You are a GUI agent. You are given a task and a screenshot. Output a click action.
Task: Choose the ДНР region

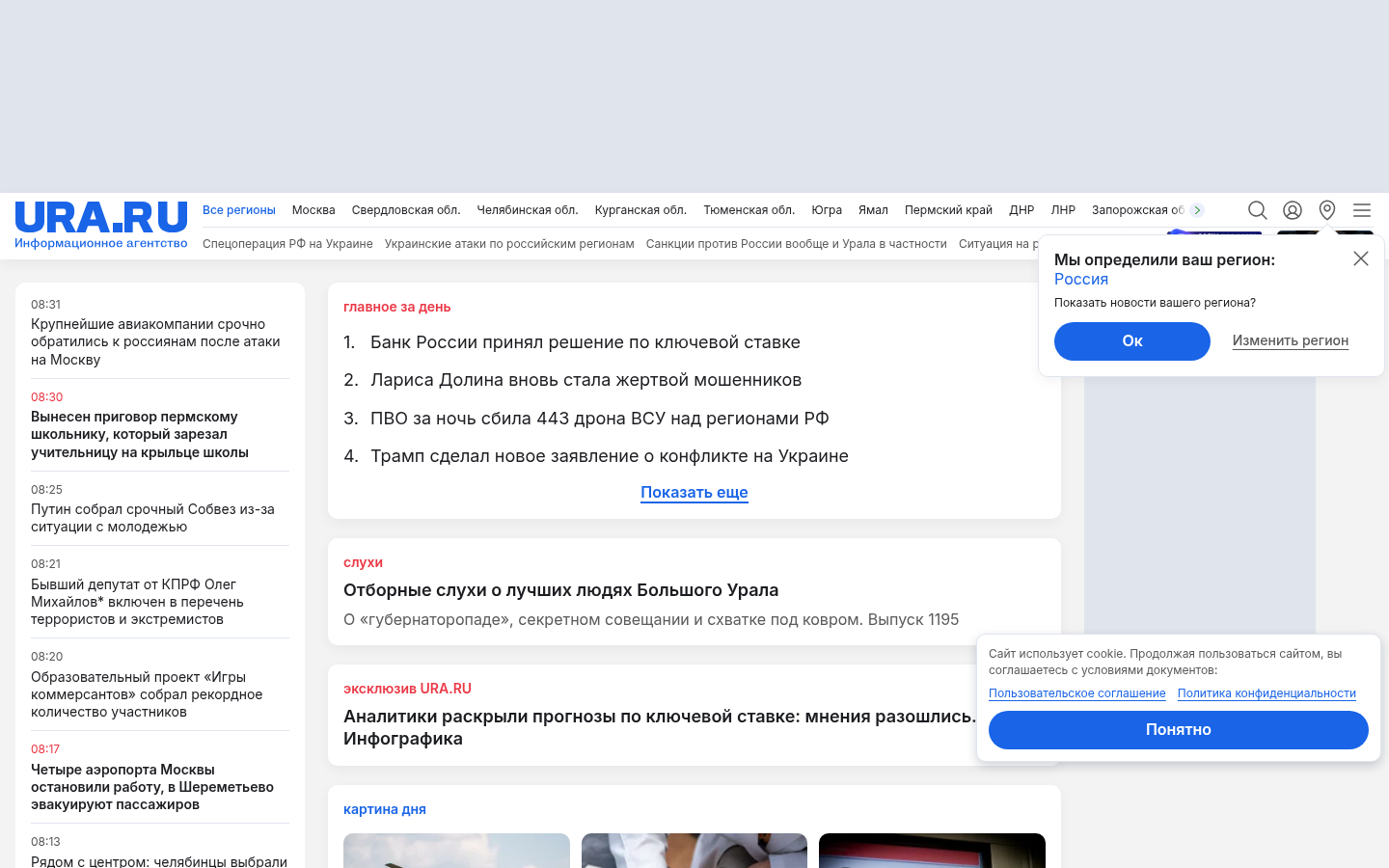1021,210
